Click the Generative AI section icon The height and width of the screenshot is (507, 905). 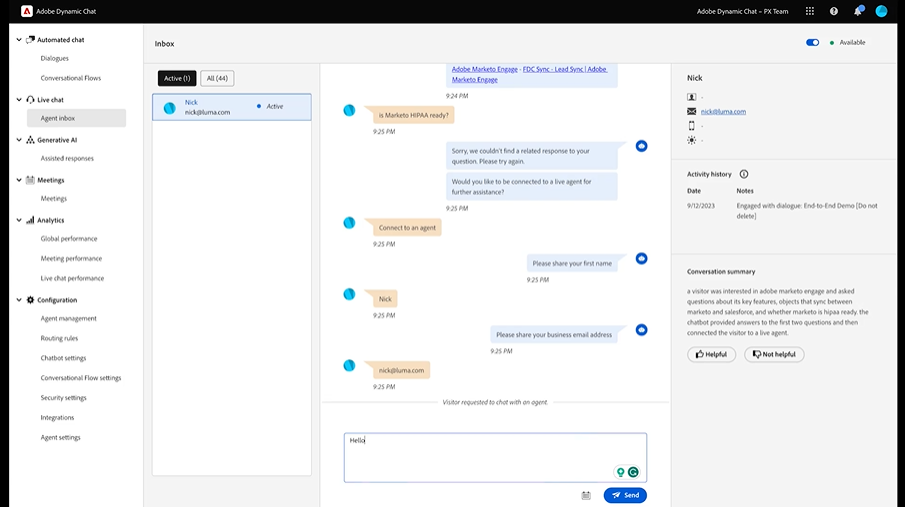tap(31, 140)
